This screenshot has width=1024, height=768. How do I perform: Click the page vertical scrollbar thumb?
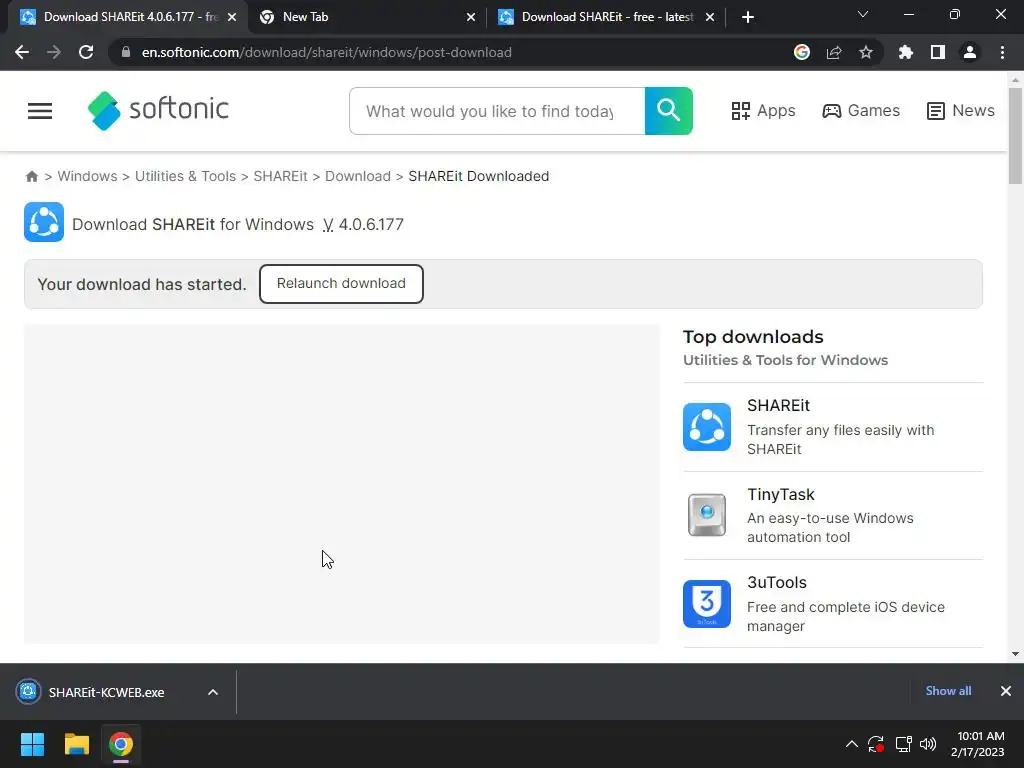(x=1015, y=136)
